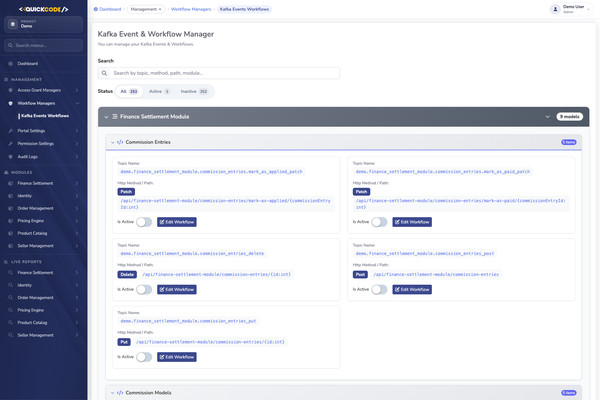Click the QuickCode logo

tap(44, 9)
